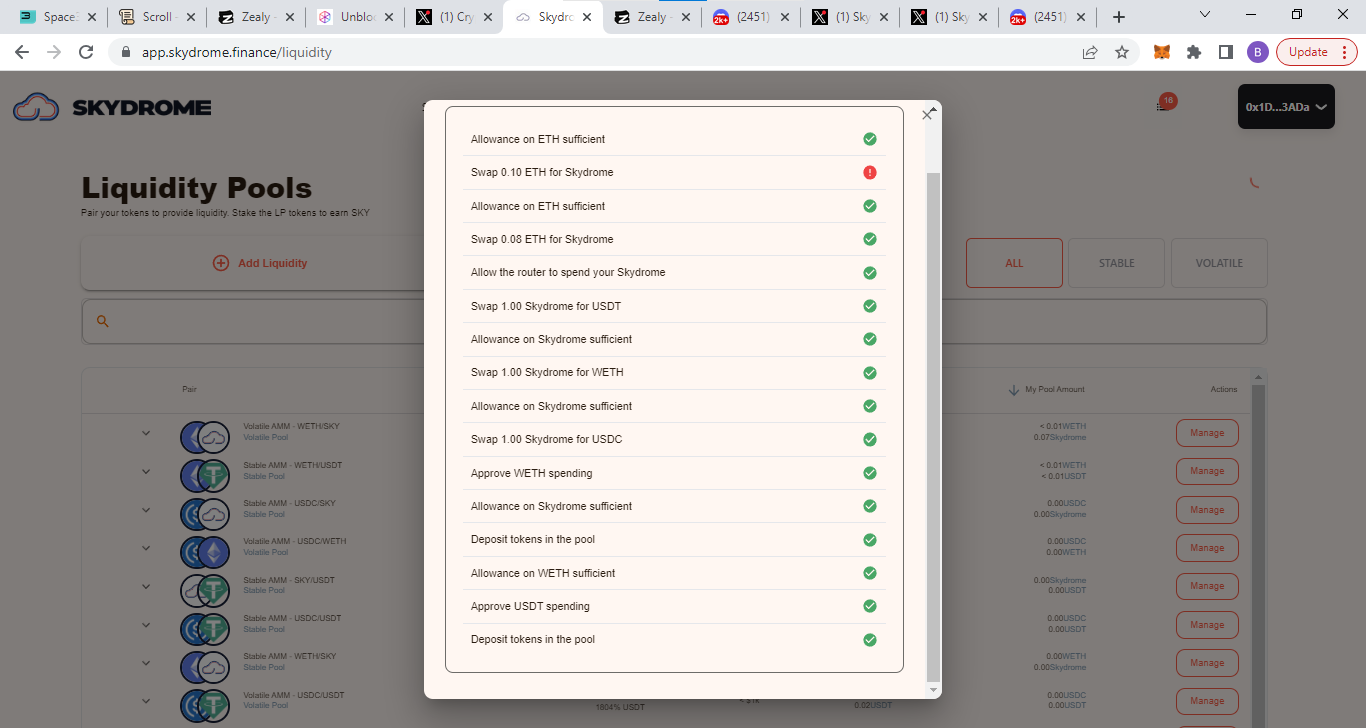Click the Skydrome logo
Viewport: 1366px width, 728px height.
tap(112, 108)
